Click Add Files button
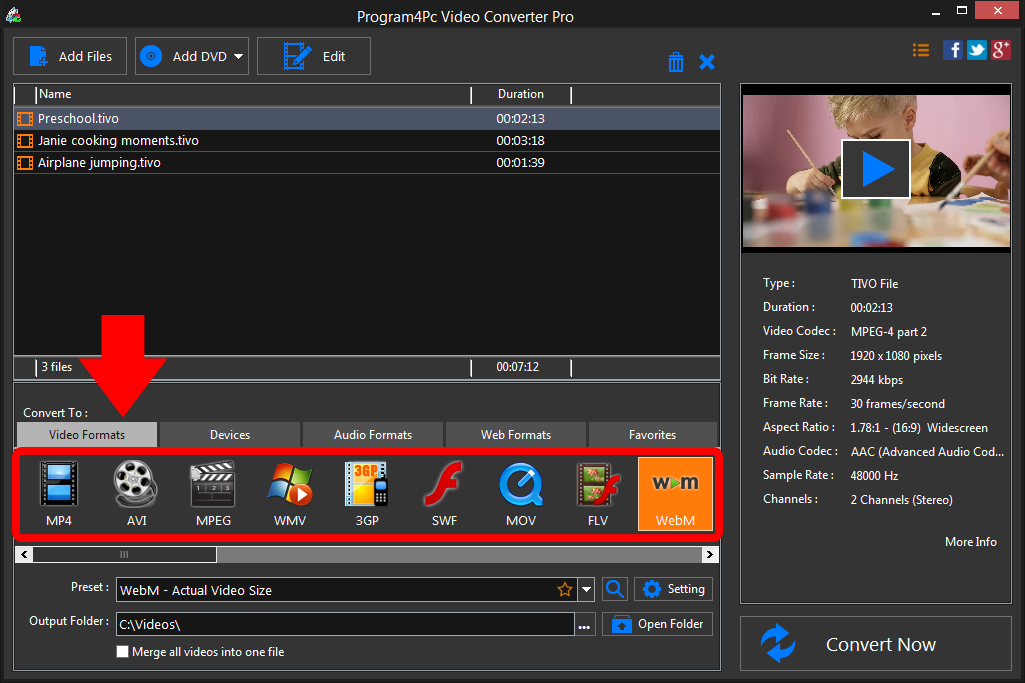1025x683 pixels. (70, 56)
